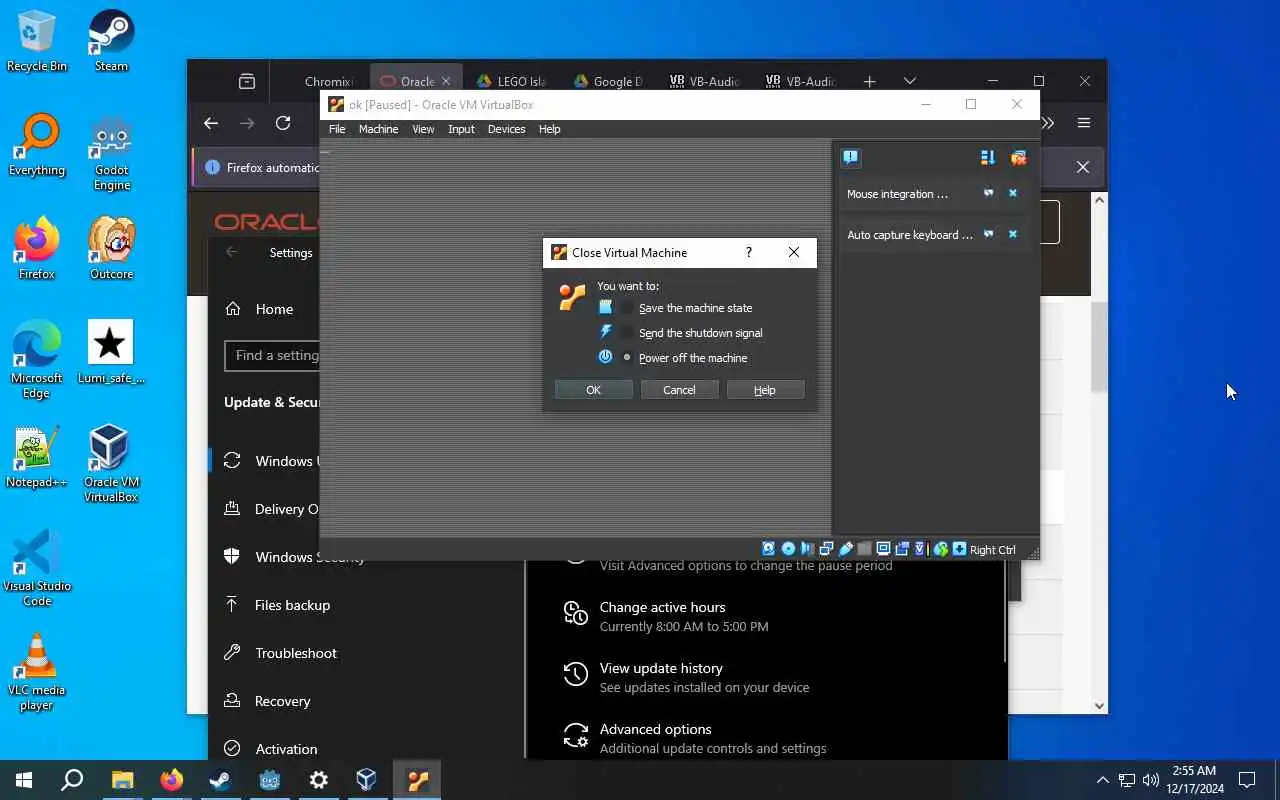Toggle the notification center icon in VirtualBox
Screen dimensions: 1280x800
tap(850, 157)
